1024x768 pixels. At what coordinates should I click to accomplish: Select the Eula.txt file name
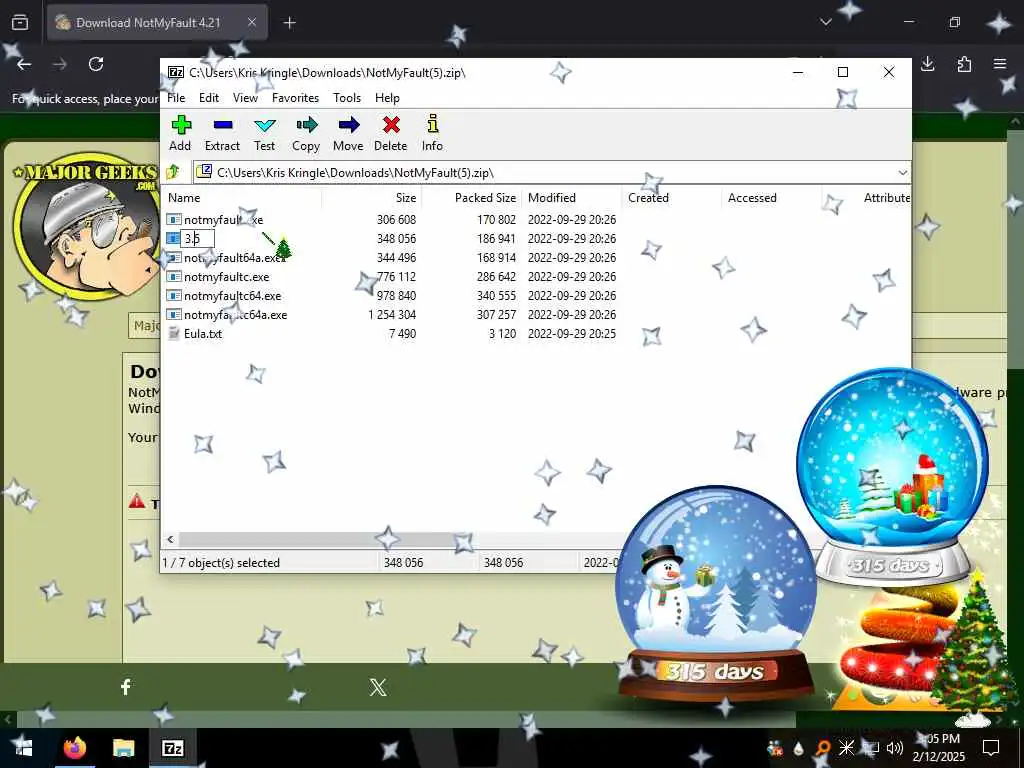pyautogui.click(x=203, y=334)
